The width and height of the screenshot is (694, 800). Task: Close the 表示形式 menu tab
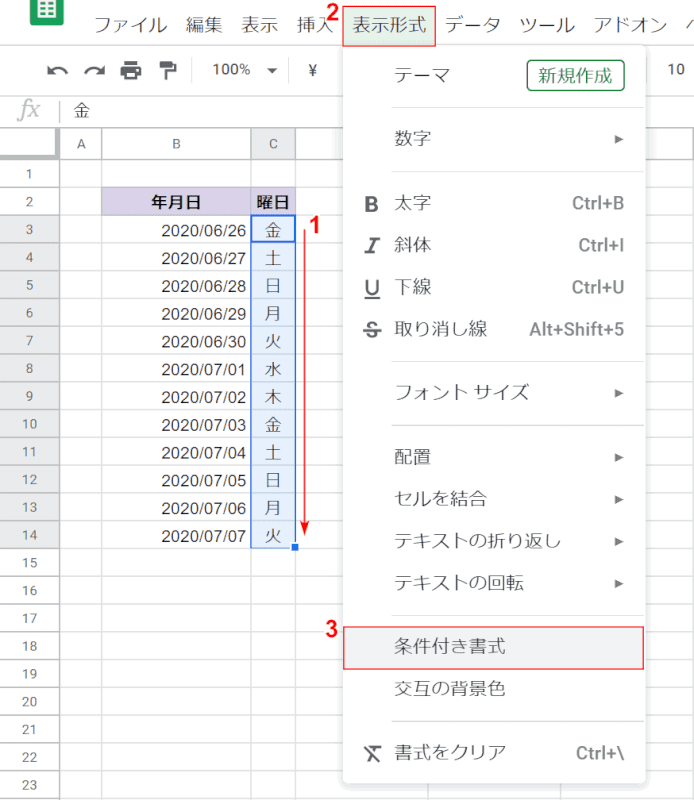tap(389, 26)
